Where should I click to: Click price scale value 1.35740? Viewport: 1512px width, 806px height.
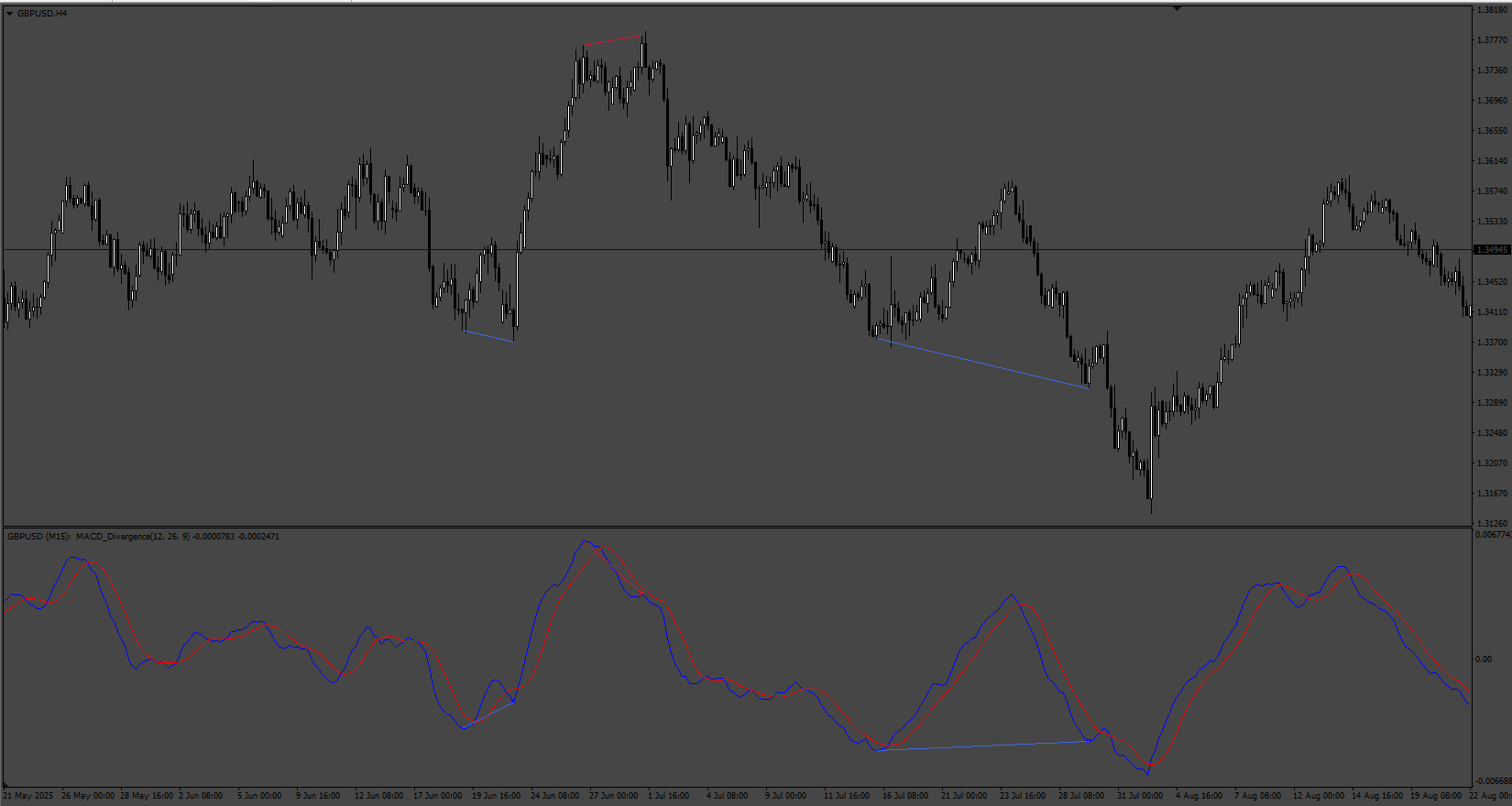pyautogui.click(x=1493, y=191)
